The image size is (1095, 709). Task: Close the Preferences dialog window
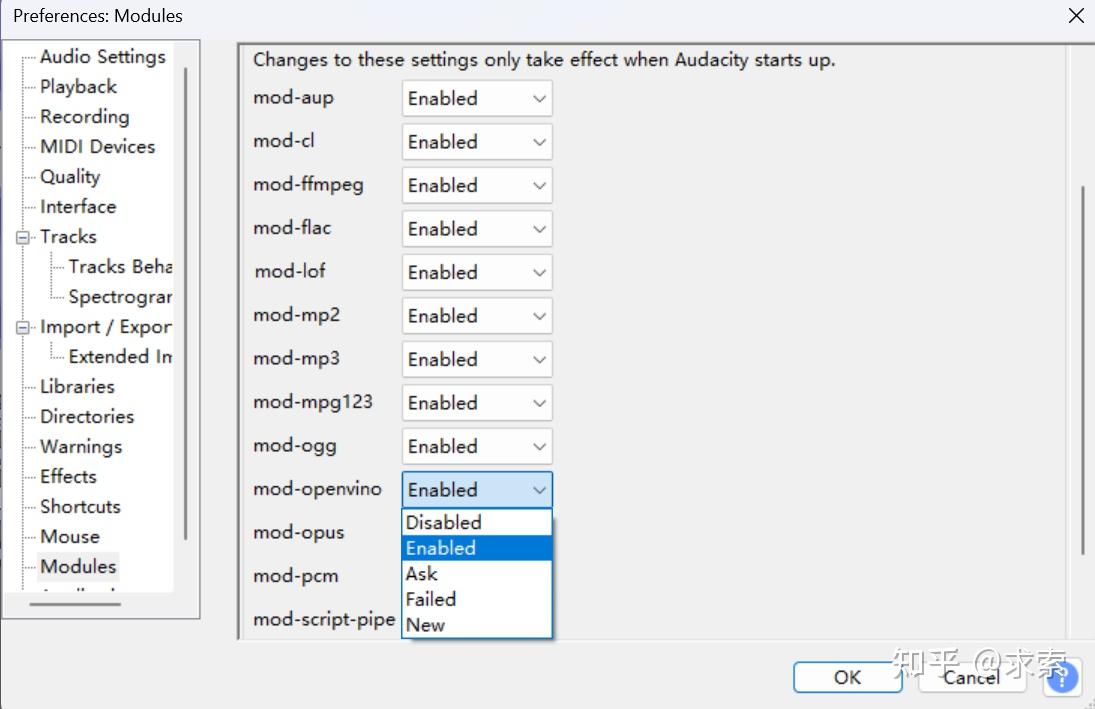[1076, 16]
